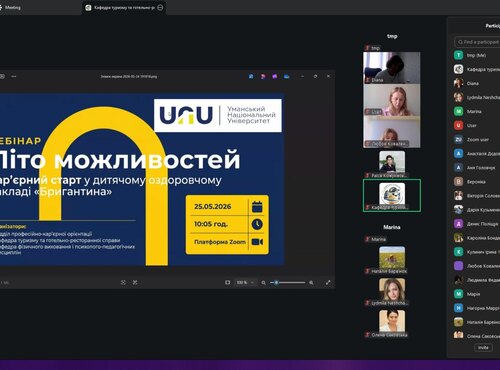Adjust the photo viewer zoom slider

(288, 283)
